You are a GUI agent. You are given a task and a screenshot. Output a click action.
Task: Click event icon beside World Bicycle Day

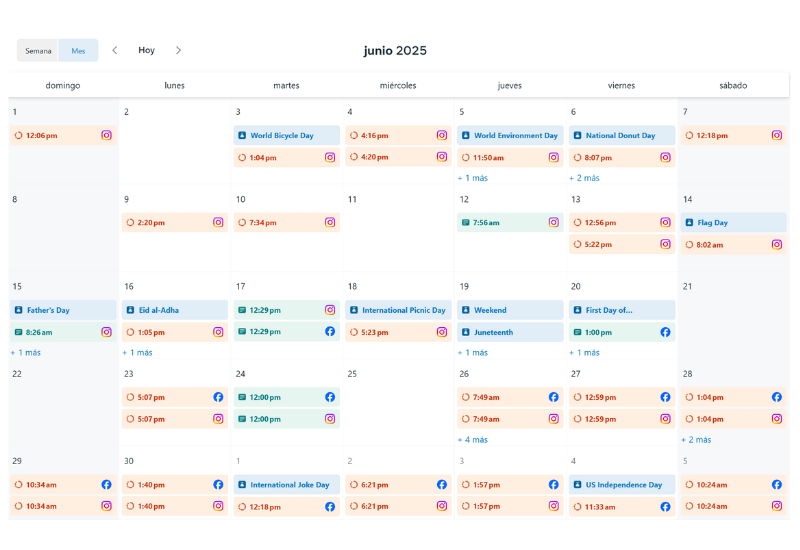242,135
